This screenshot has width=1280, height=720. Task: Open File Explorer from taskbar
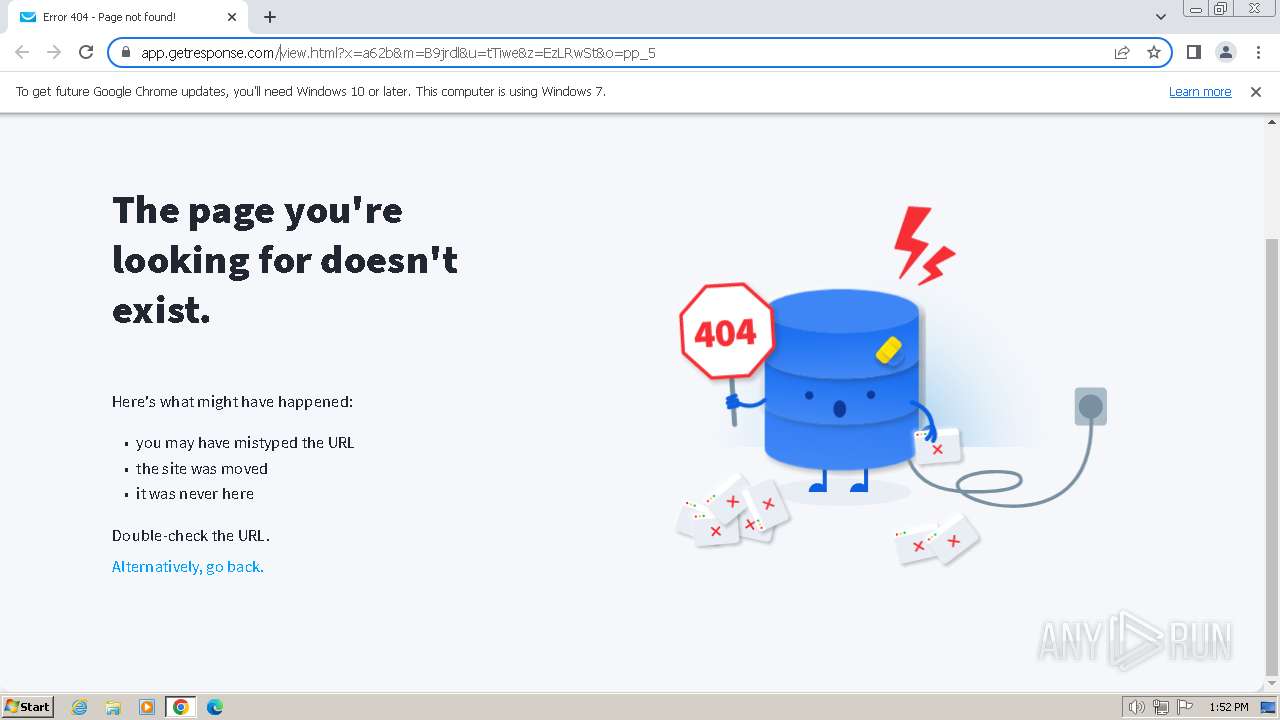pyautogui.click(x=113, y=707)
